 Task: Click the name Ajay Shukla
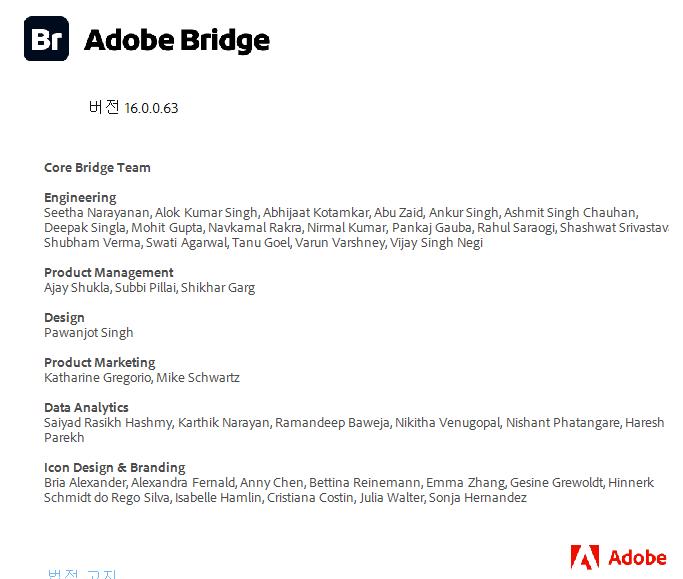tap(77, 287)
